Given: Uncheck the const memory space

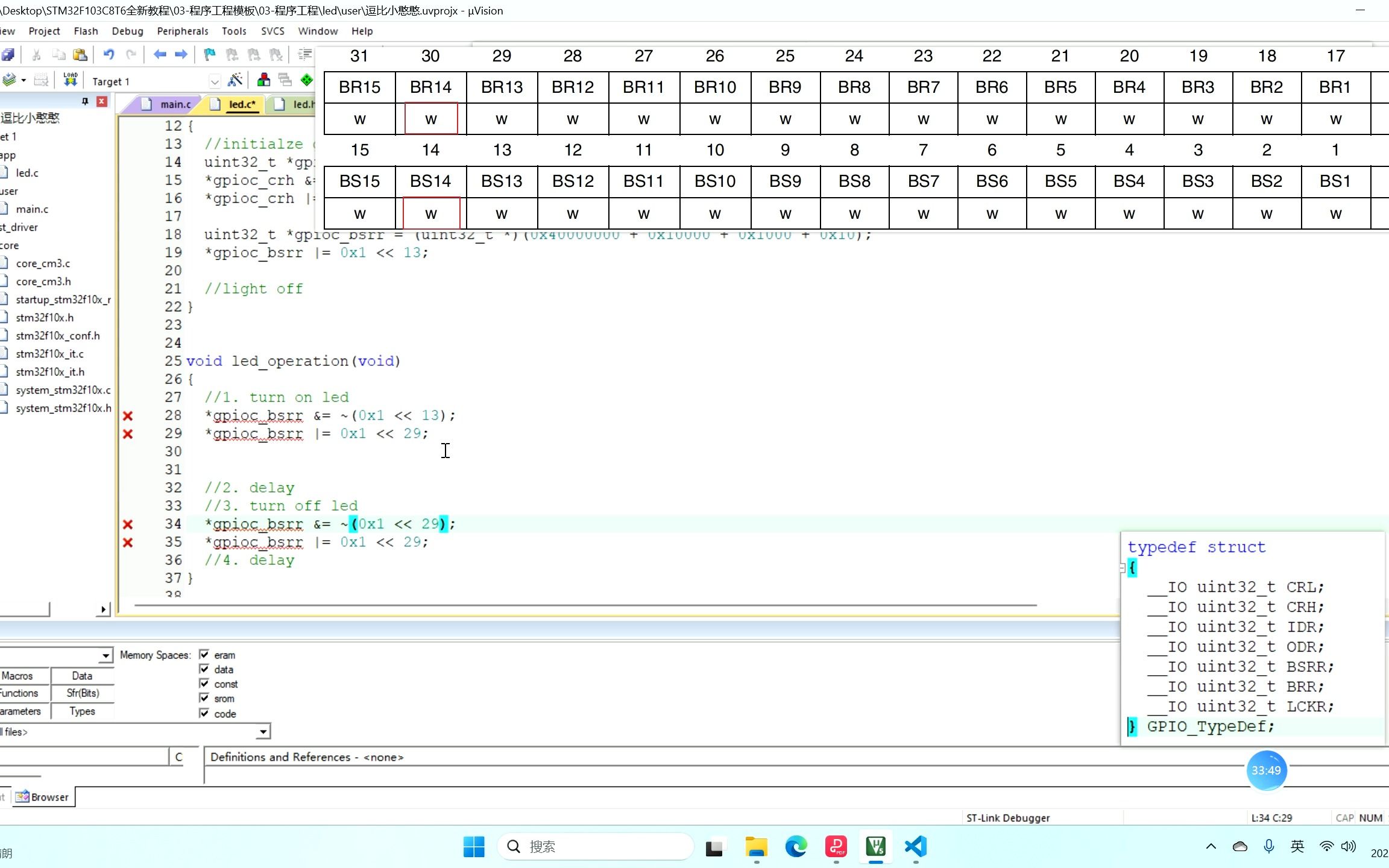Looking at the screenshot, I should click(204, 684).
